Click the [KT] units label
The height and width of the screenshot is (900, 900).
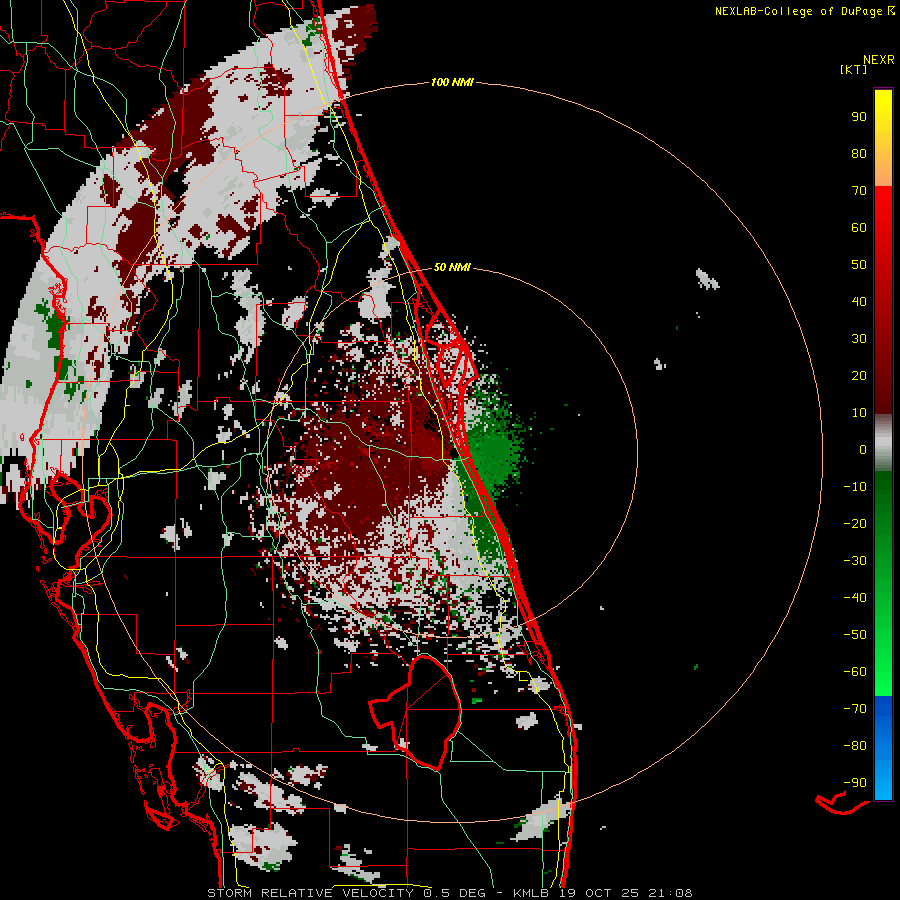pos(854,69)
